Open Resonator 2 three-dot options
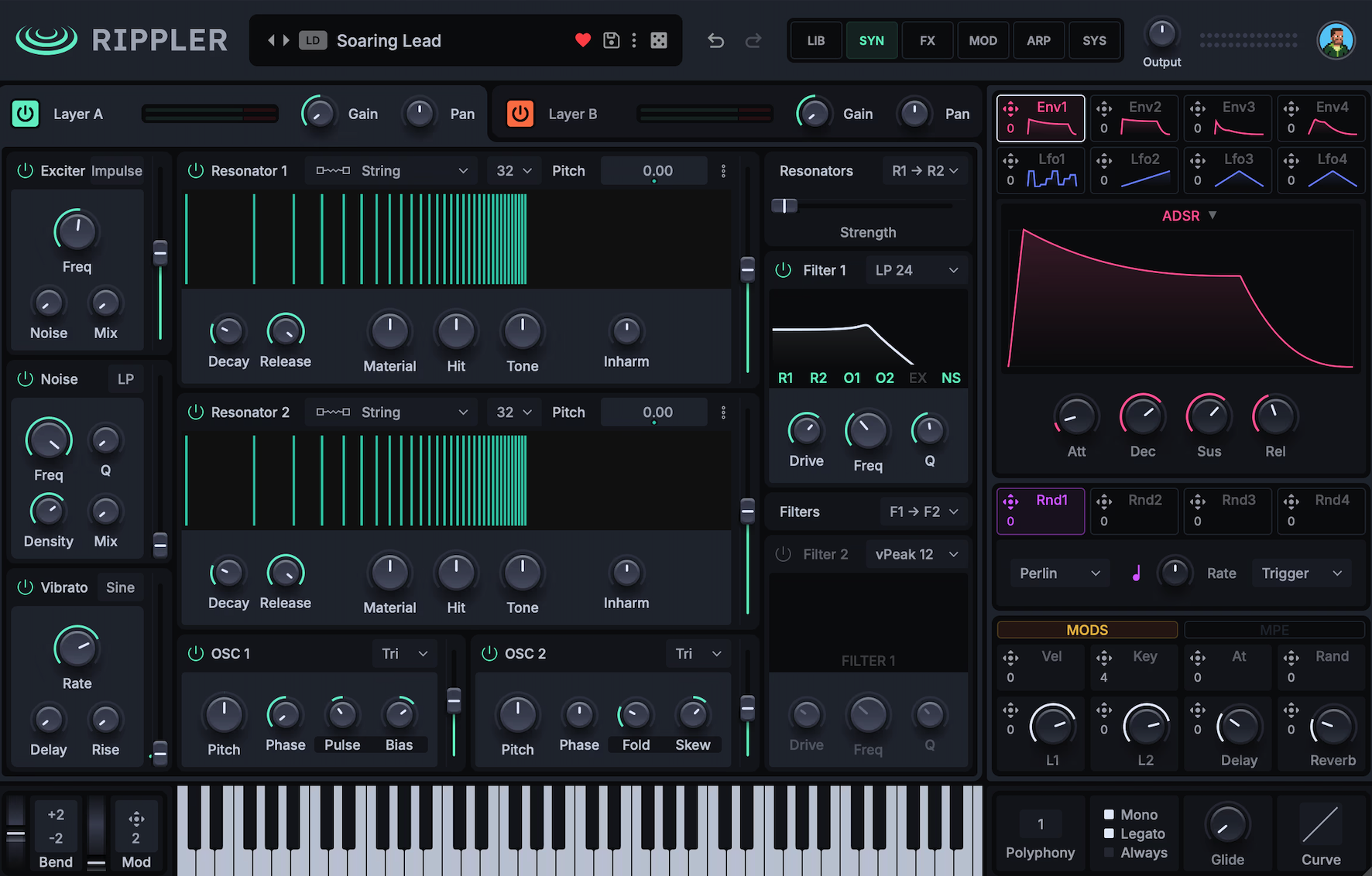 (x=723, y=412)
